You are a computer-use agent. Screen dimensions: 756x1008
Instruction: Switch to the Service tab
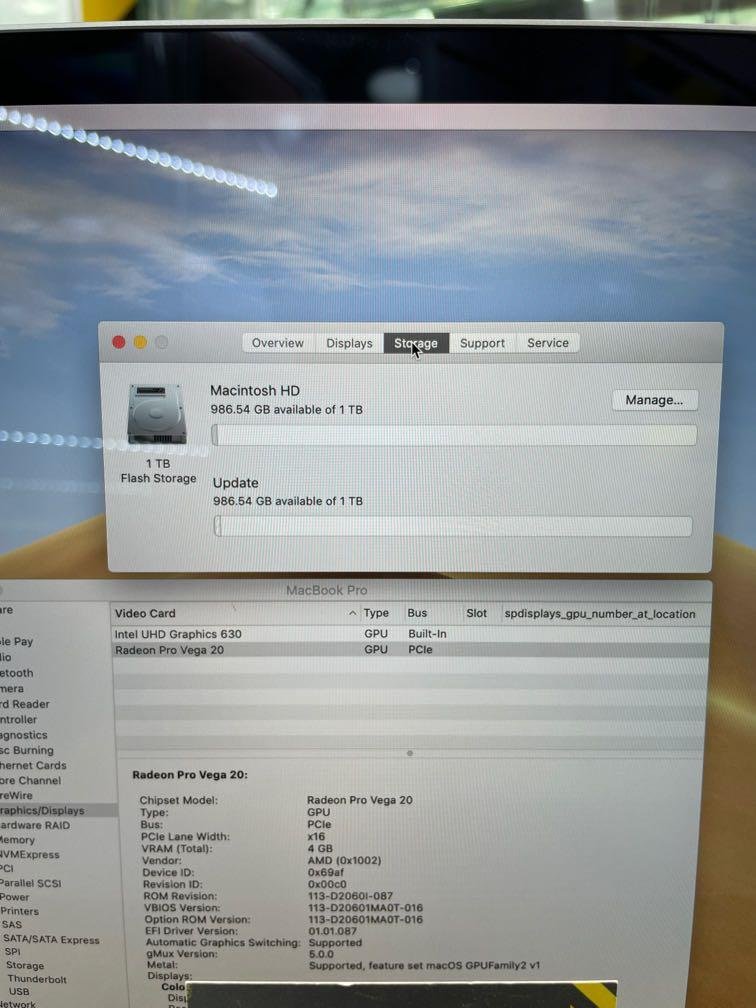tap(548, 343)
